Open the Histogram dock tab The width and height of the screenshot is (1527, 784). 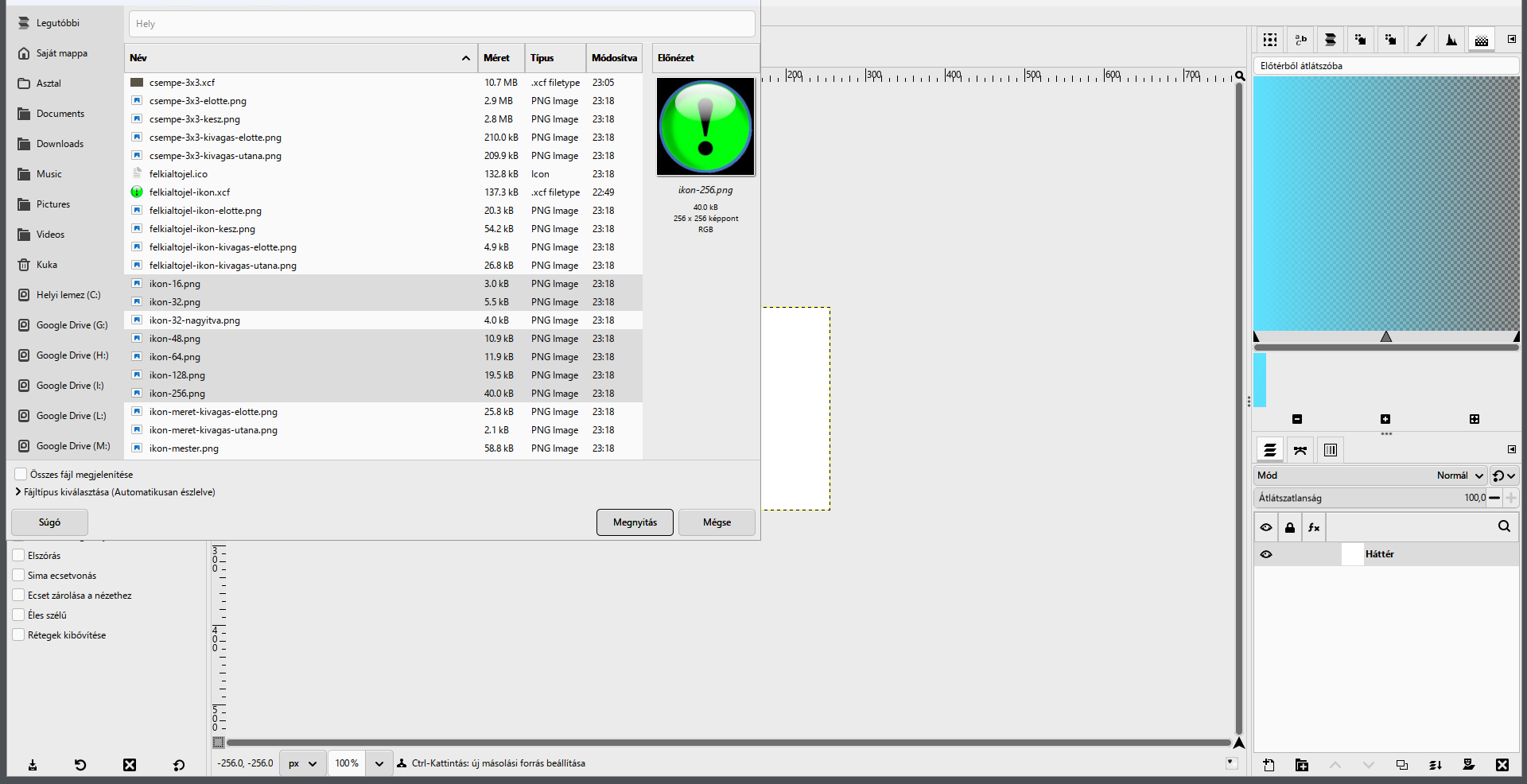point(1451,40)
